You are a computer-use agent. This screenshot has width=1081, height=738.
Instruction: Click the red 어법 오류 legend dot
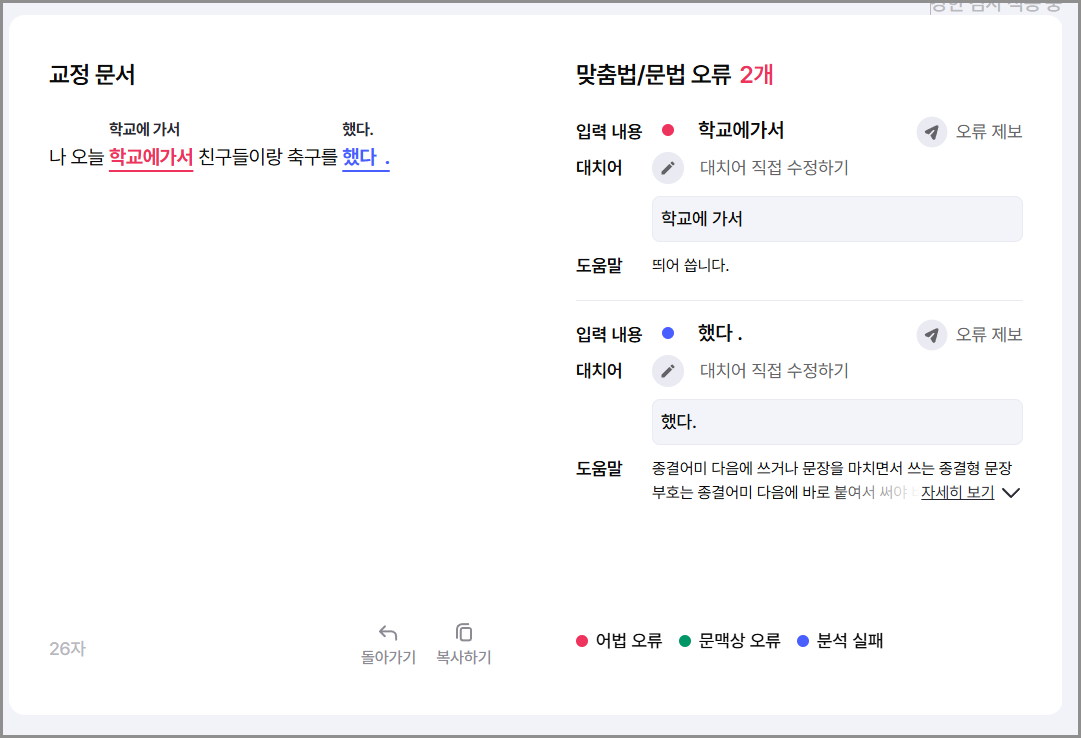(583, 641)
